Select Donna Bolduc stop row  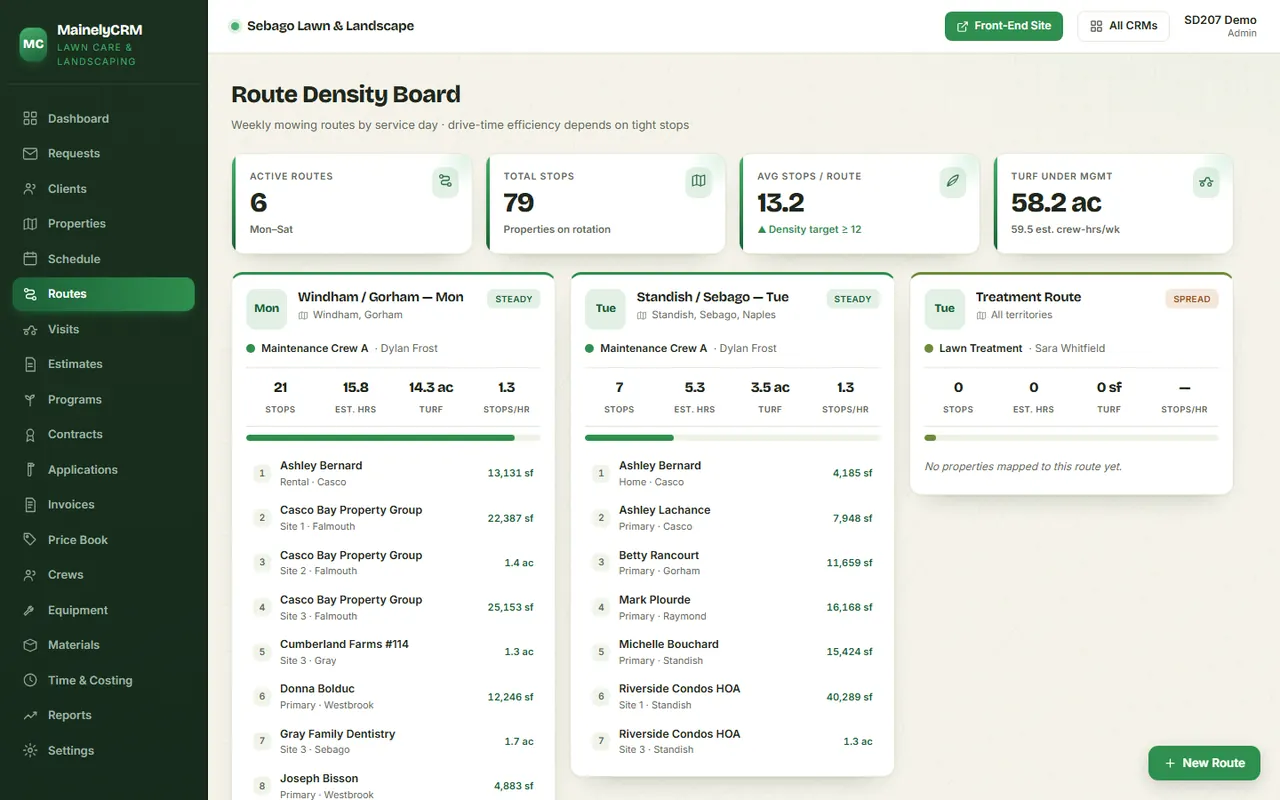tap(393, 697)
